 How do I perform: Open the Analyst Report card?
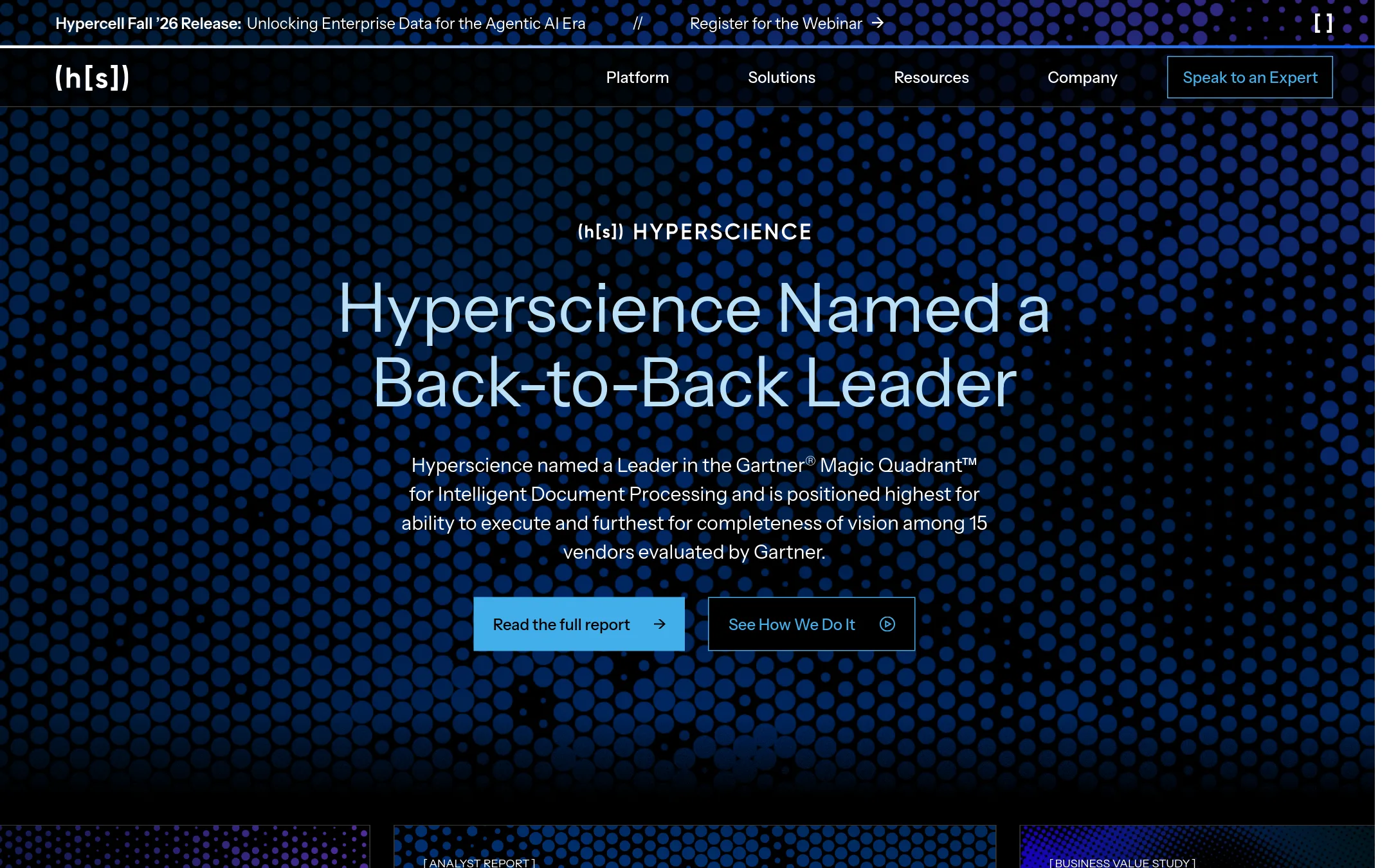coord(694,847)
